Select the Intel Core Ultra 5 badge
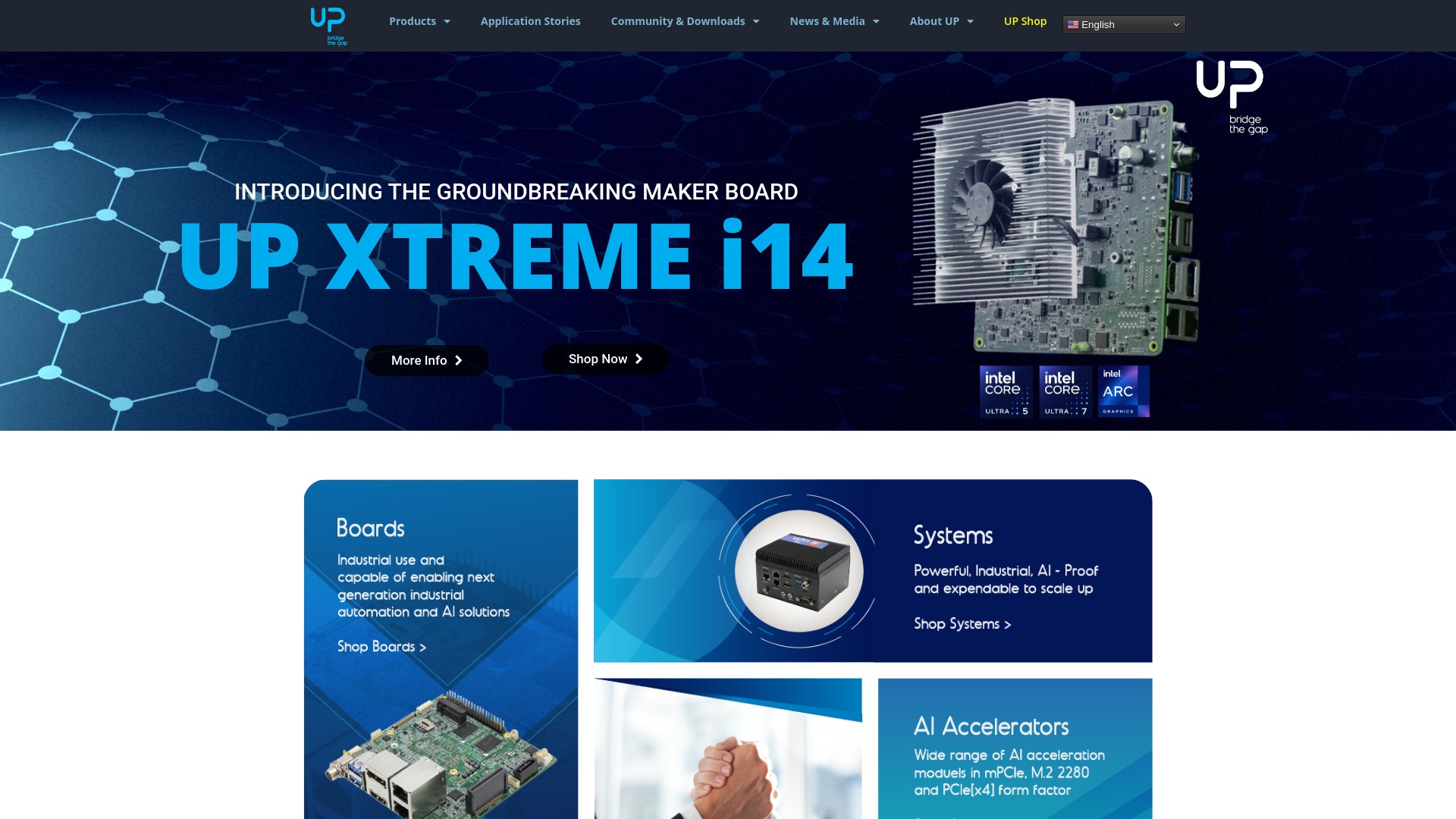This screenshot has height=819, width=1456. click(x=1006, y=391)
